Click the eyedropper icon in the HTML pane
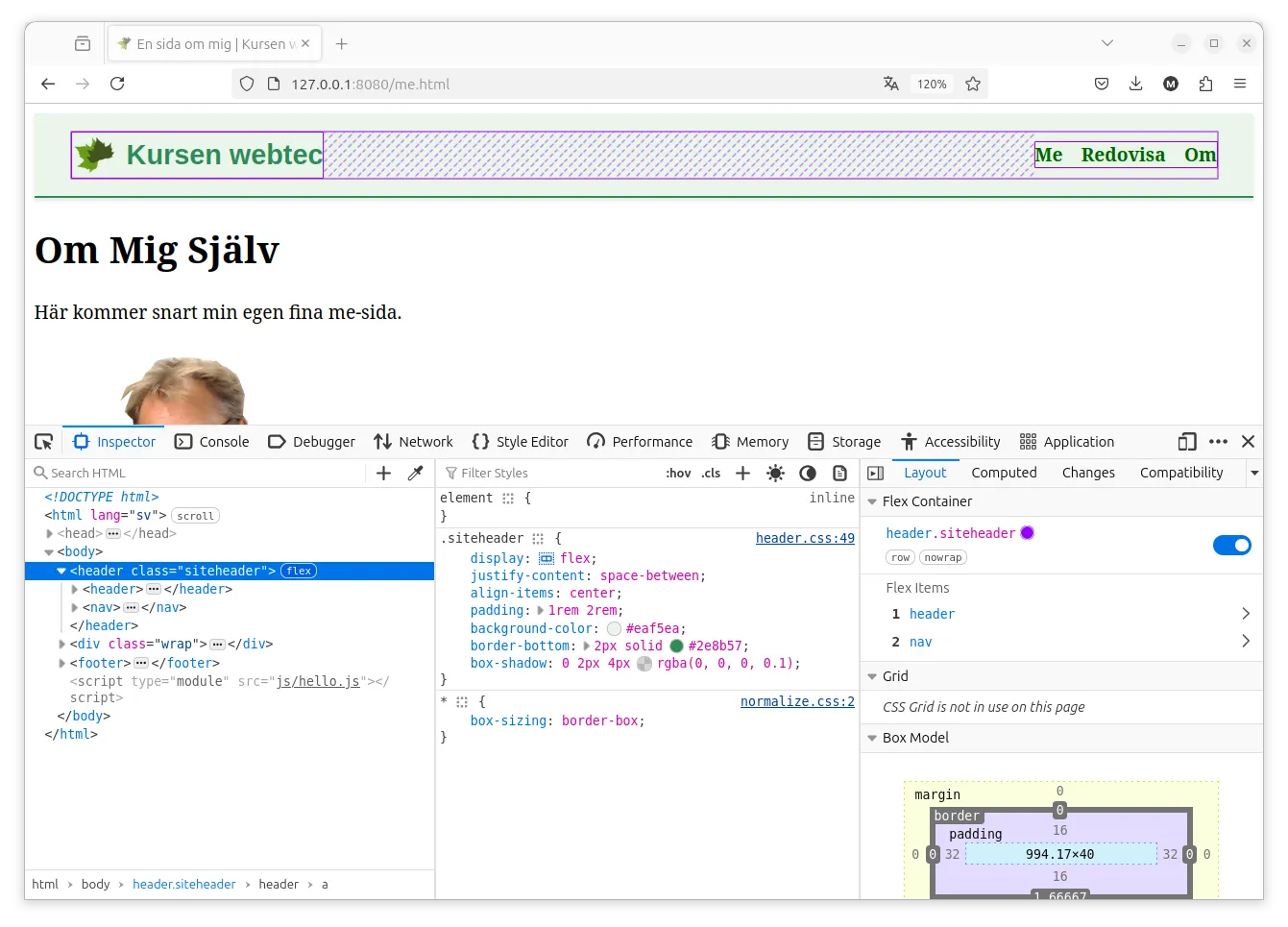The height and width of the screenshot is (927, 1288). [415, 473]
